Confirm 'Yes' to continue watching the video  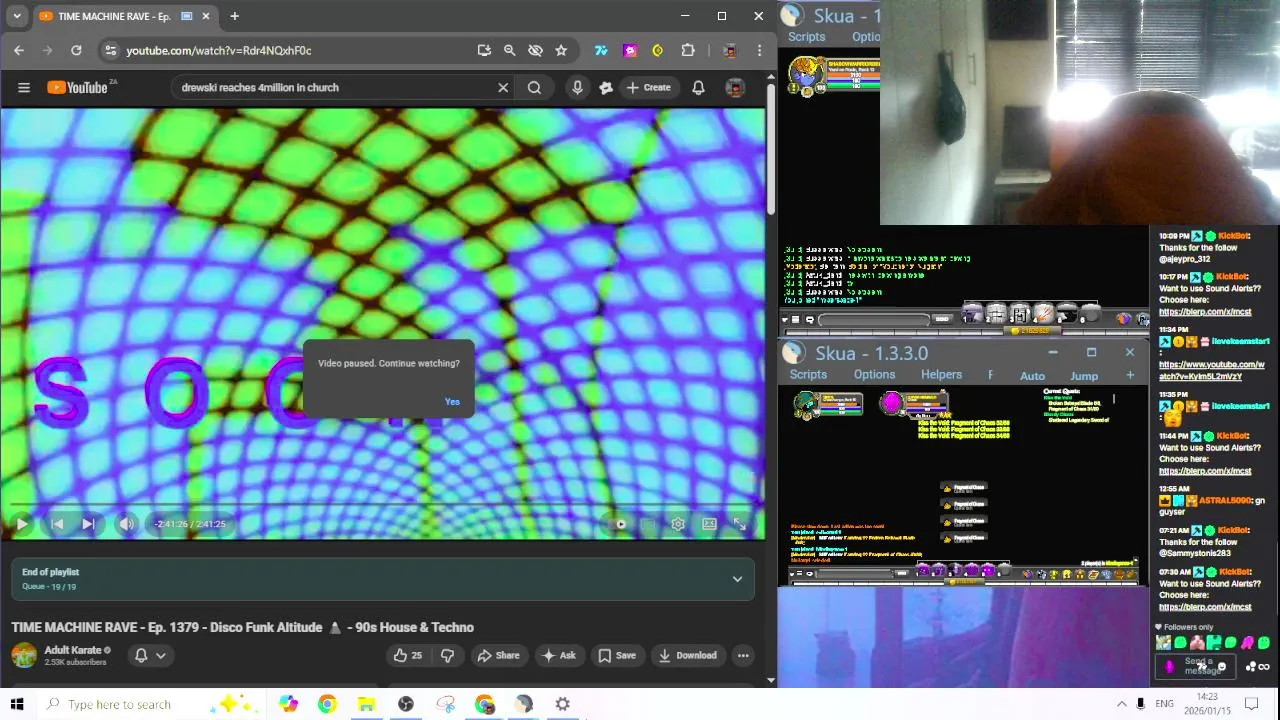[452, 402]
